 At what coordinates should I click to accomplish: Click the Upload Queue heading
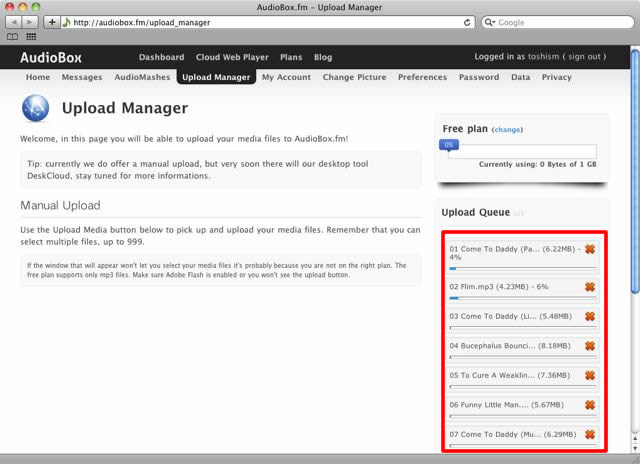click(x=476, y=212)
